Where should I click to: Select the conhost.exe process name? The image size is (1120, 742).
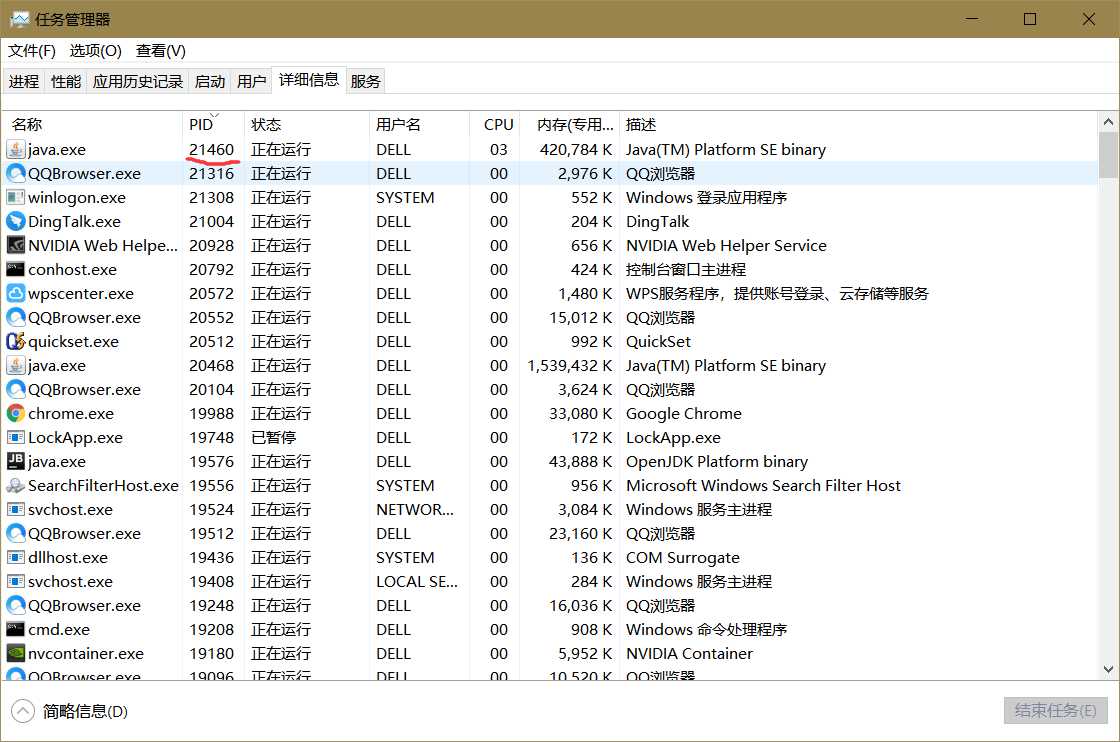point(72,269)
